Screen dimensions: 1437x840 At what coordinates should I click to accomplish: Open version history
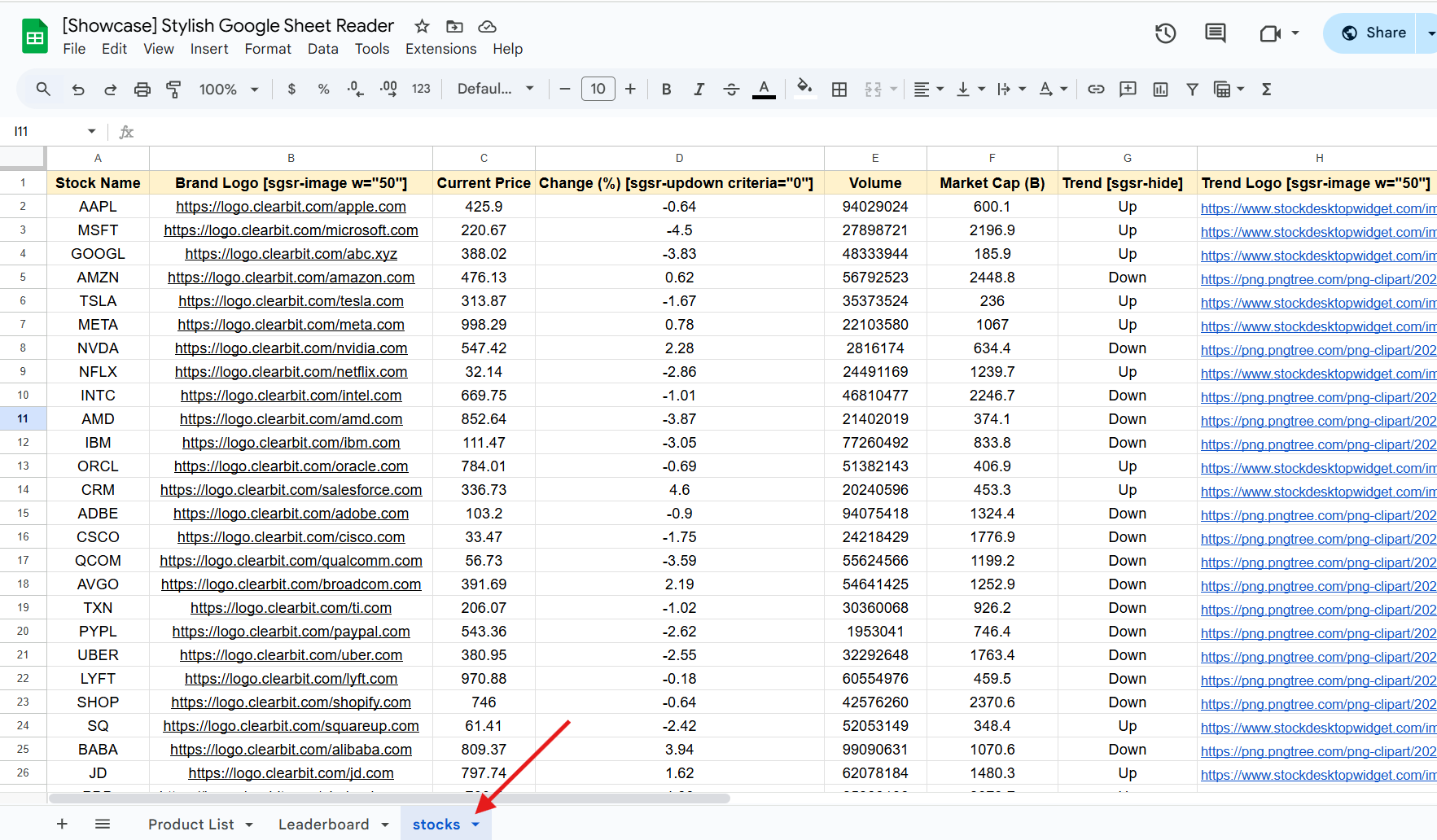(x=1165, y=33)
